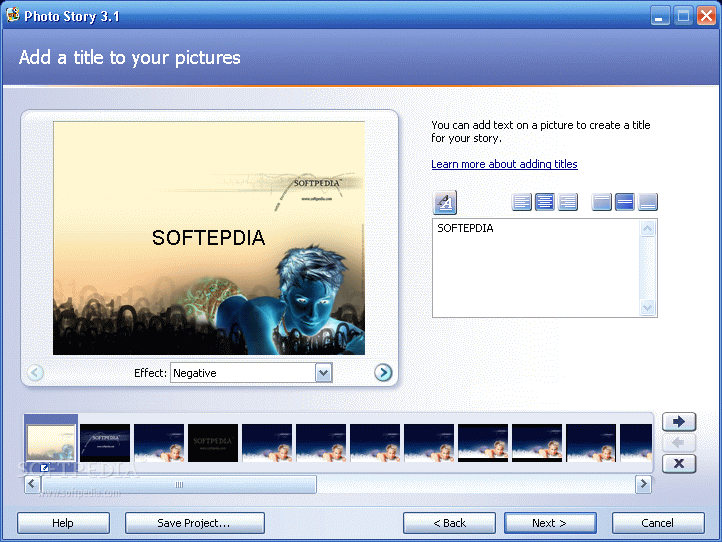Screen dimensions: 722x542
Task: Click the Negative effect combo box
Action: click(251, 373)
